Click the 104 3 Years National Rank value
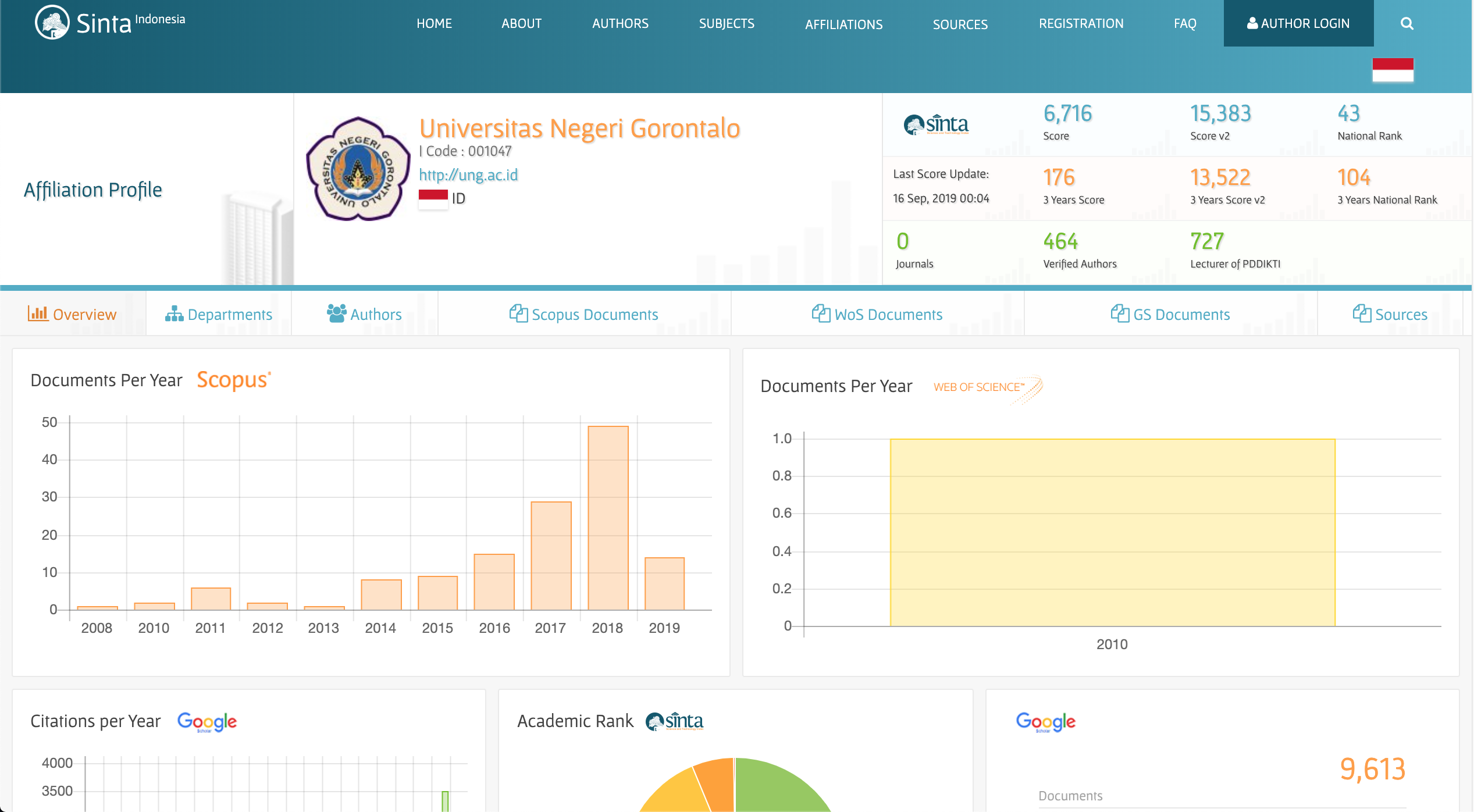 1354,177
